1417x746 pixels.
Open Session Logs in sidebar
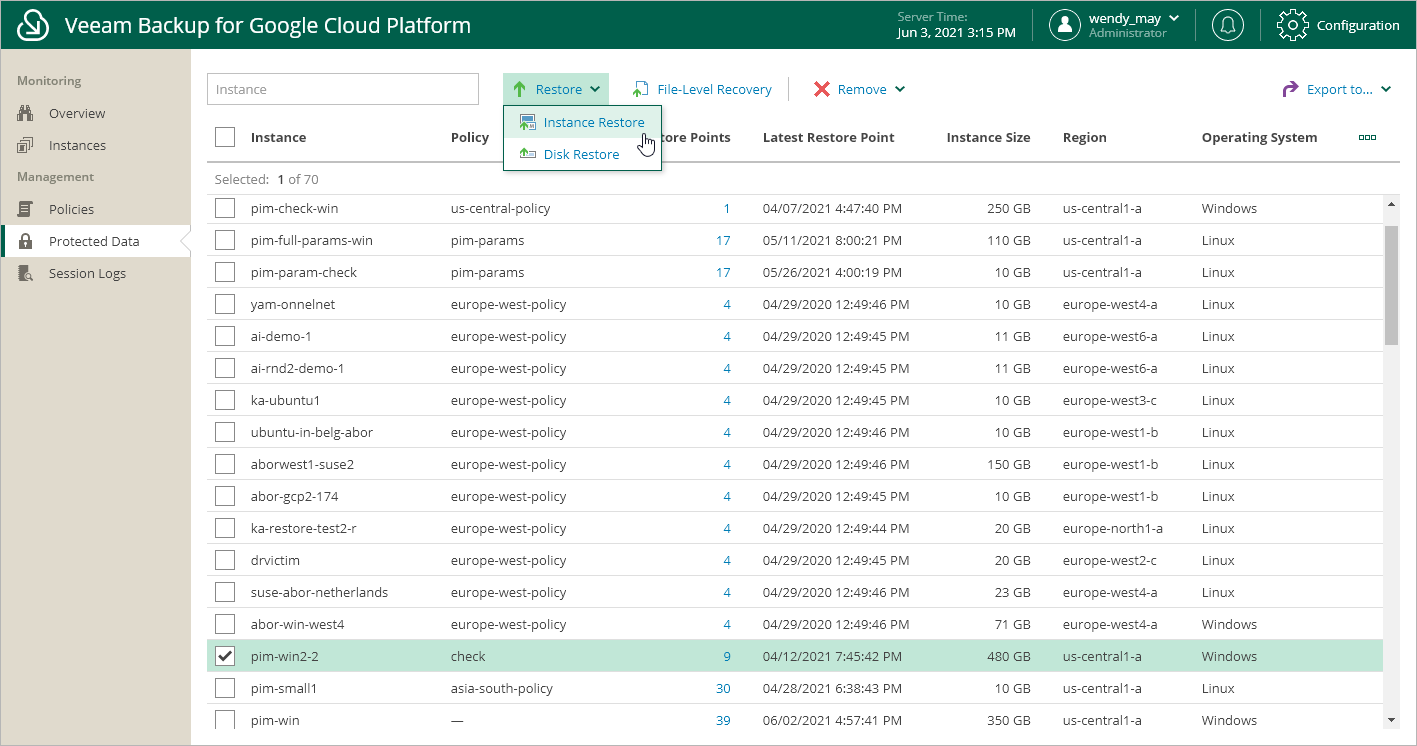[x=87, y=273]
